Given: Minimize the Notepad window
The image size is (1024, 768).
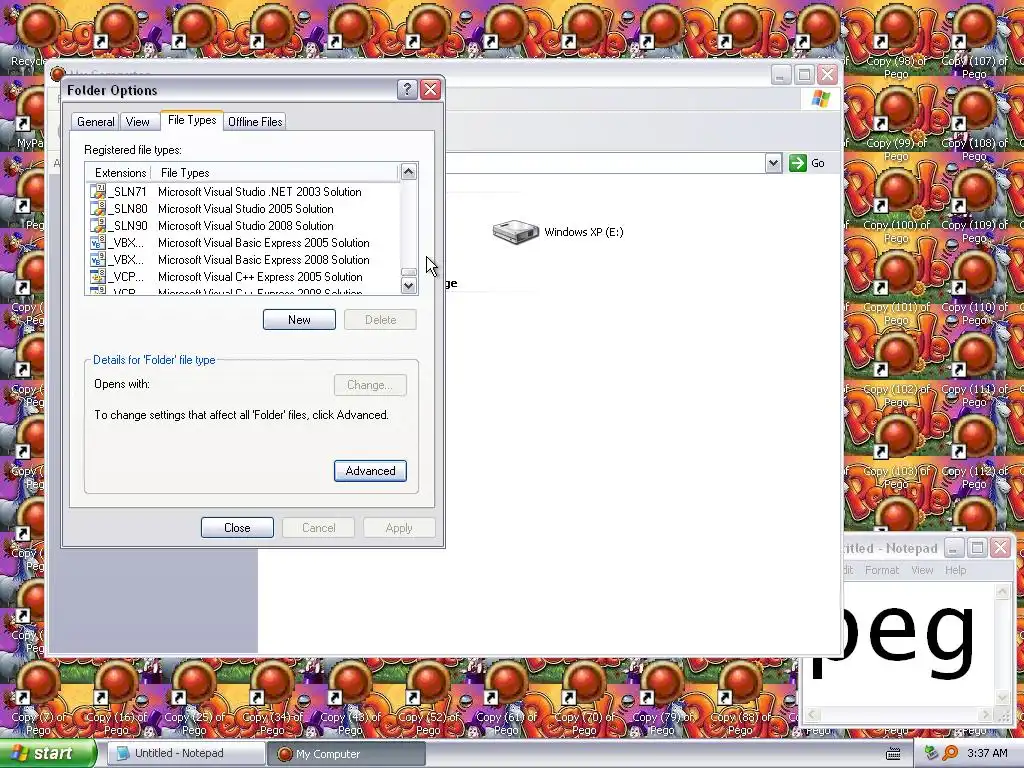Looking at the screenshot, I should (x=953, y=547).
